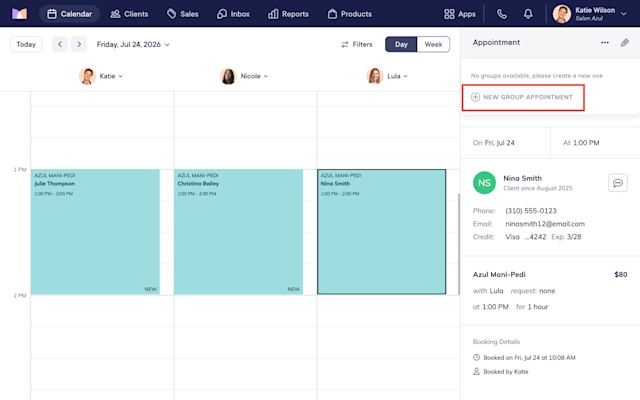Open Nina Smith's client profile

pyautogui.click(x=522, y=178)
